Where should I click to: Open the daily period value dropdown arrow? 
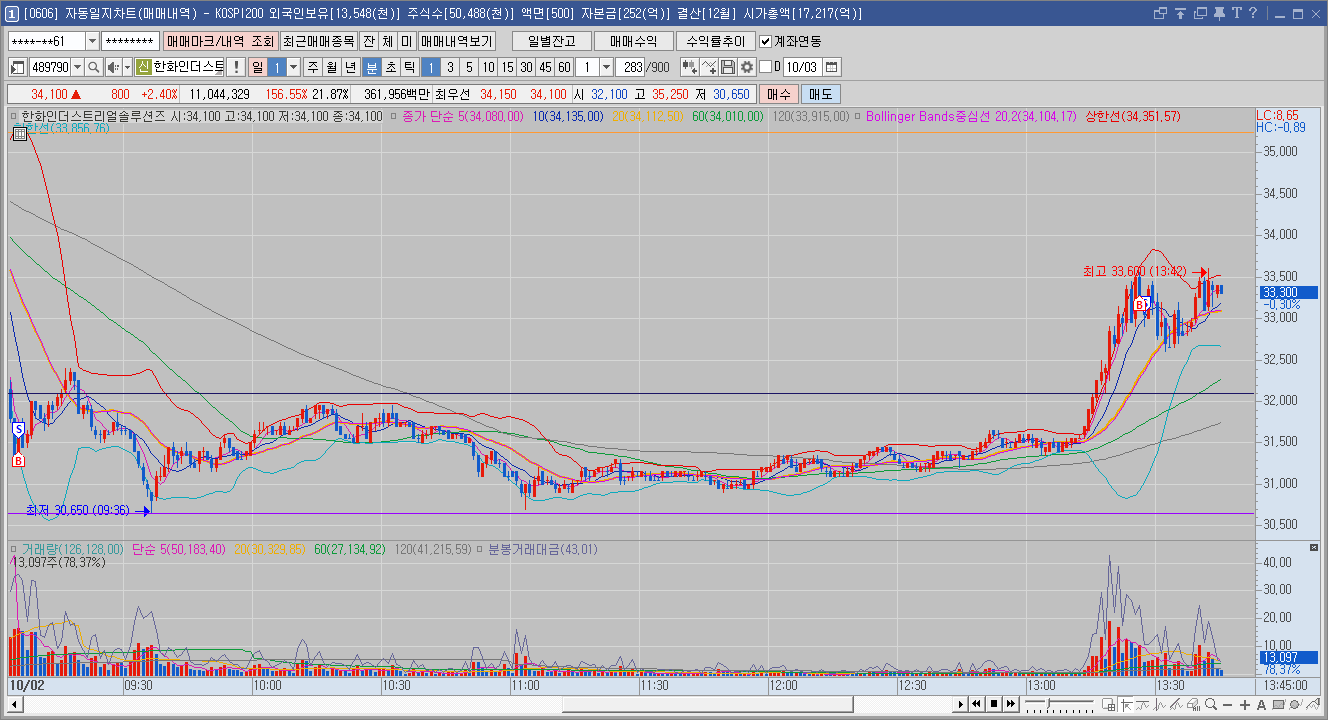[x=293, y=67]
